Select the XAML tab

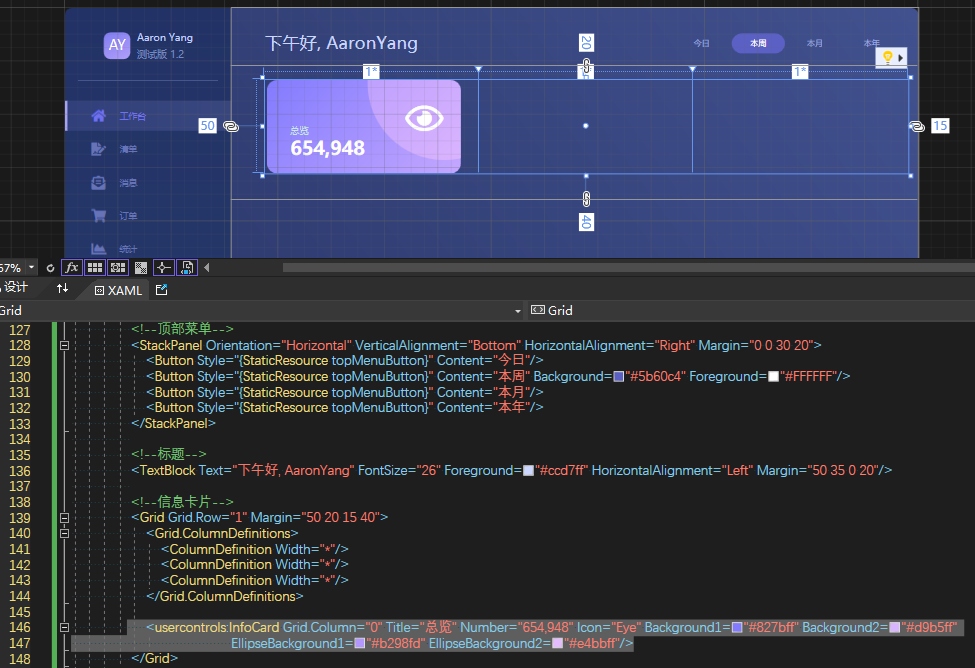(x=124, y=290)
